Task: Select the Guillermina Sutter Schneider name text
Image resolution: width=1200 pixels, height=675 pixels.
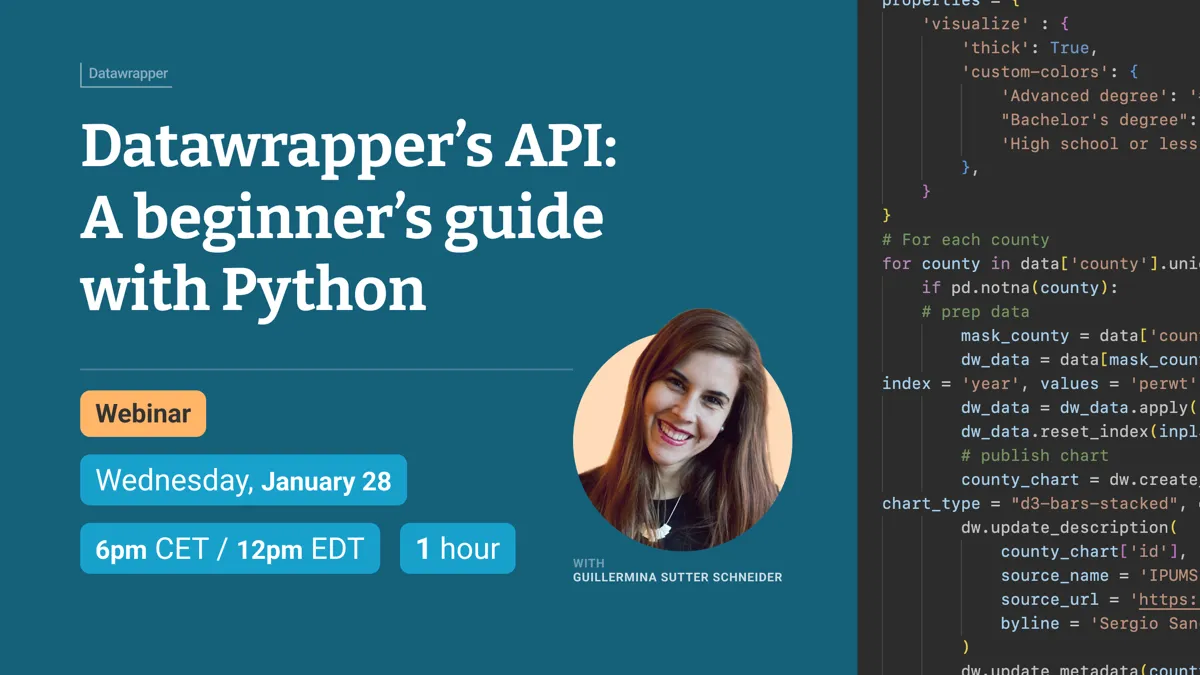Action: (x=677, y=577)
